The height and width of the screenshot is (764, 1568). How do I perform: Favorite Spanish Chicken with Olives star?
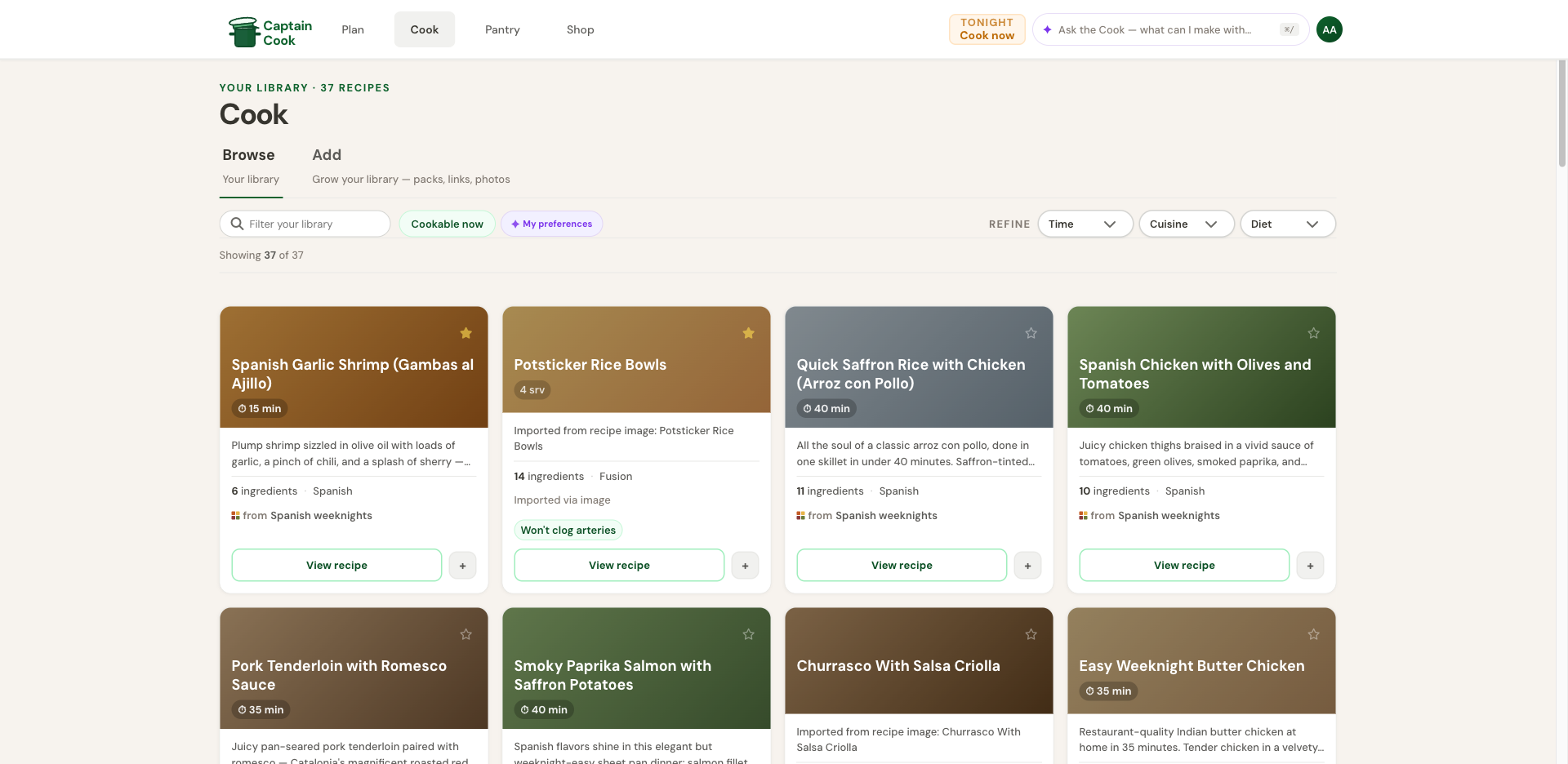pos(1313,333)
